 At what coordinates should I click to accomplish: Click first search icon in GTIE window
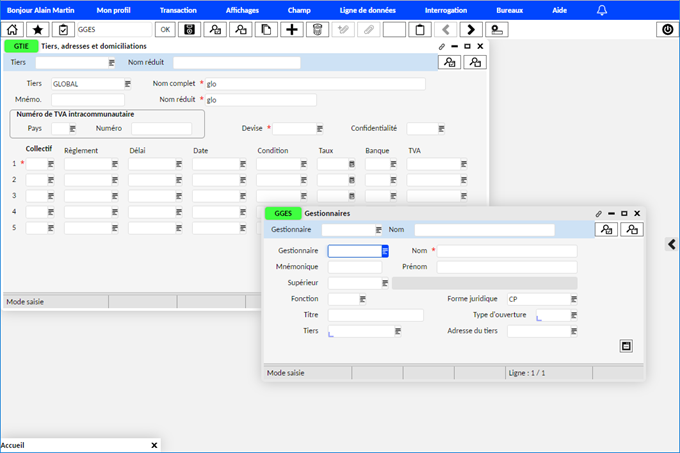(449, 62)
